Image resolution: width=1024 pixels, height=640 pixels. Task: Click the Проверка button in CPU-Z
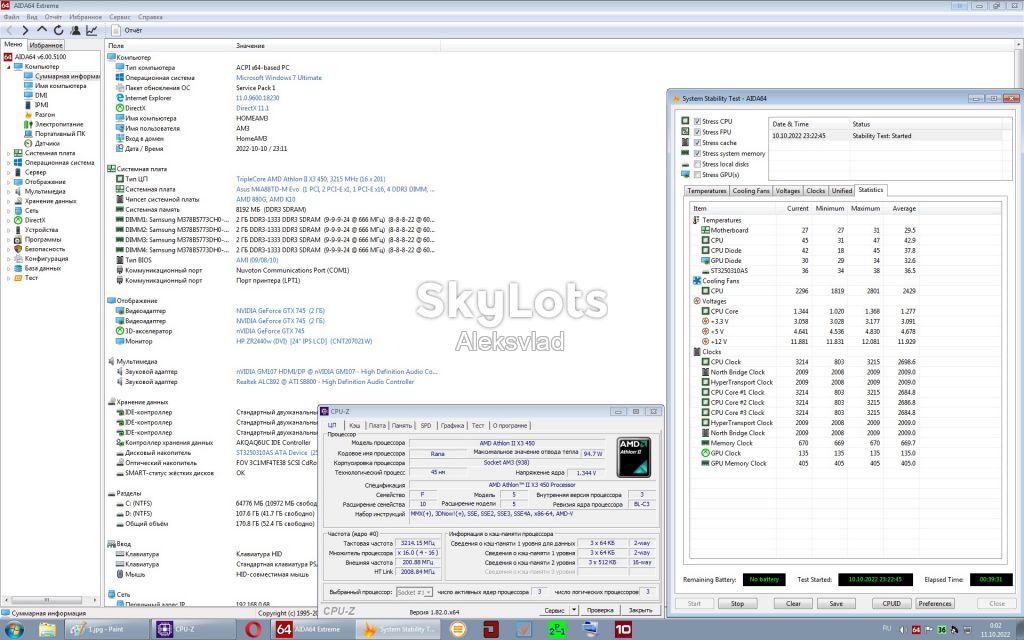coord(600,610)
